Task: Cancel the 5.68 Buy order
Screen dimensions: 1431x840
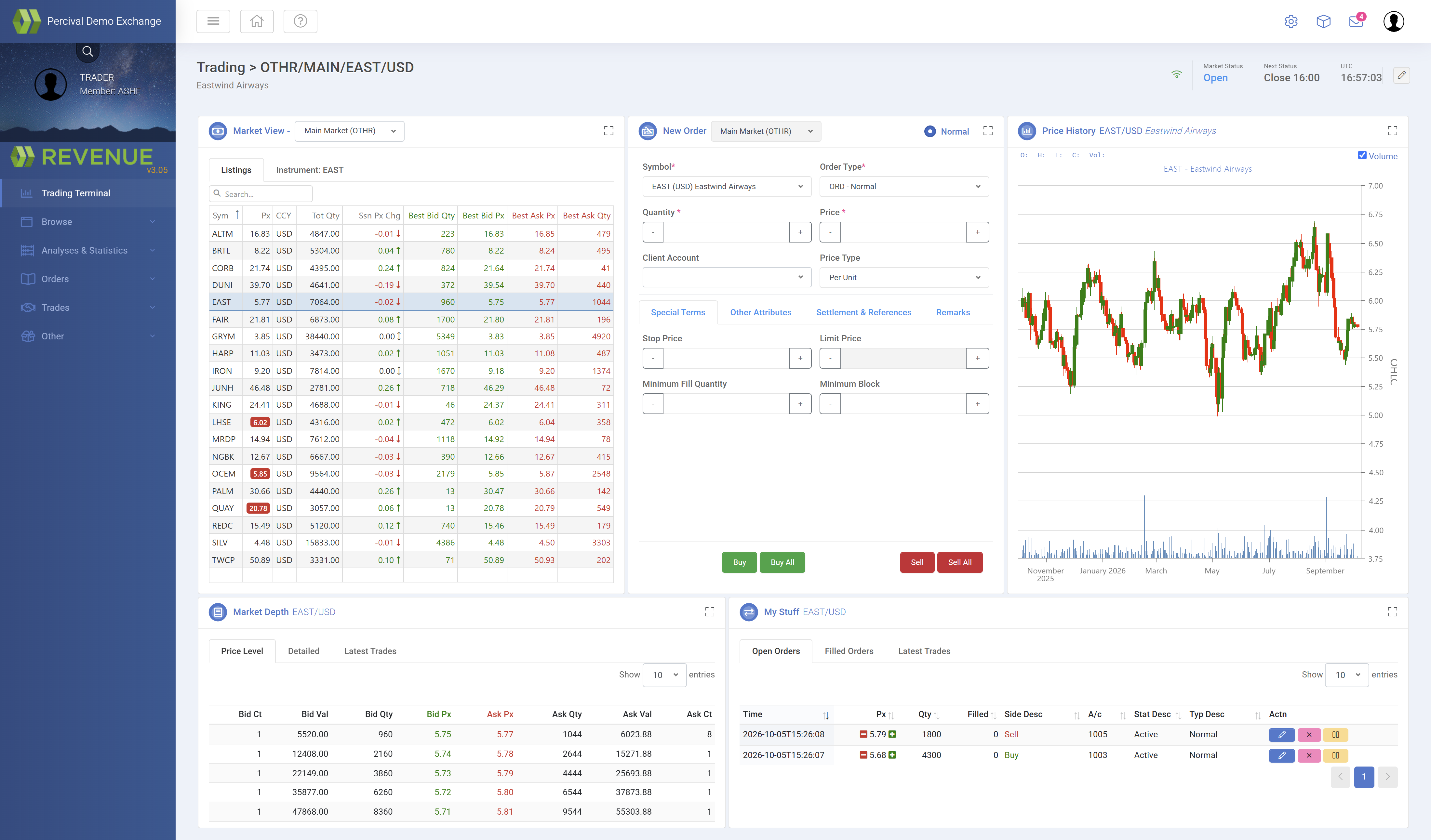Action: (x=1309, y=755)
